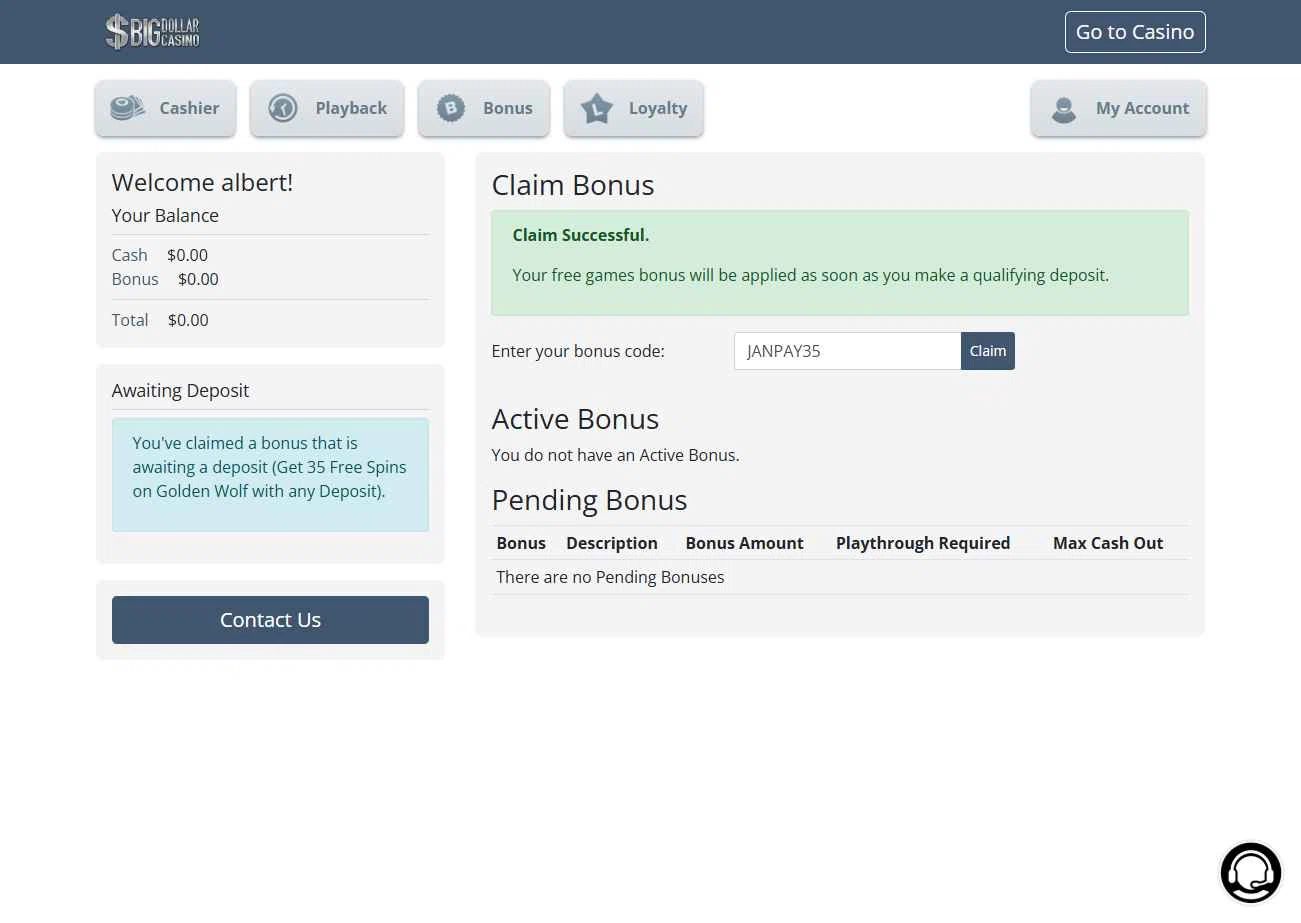Click the Claim button
The width and height of the screenshot is (1301, 923).
pyautogui.click(x=988, y=351)
